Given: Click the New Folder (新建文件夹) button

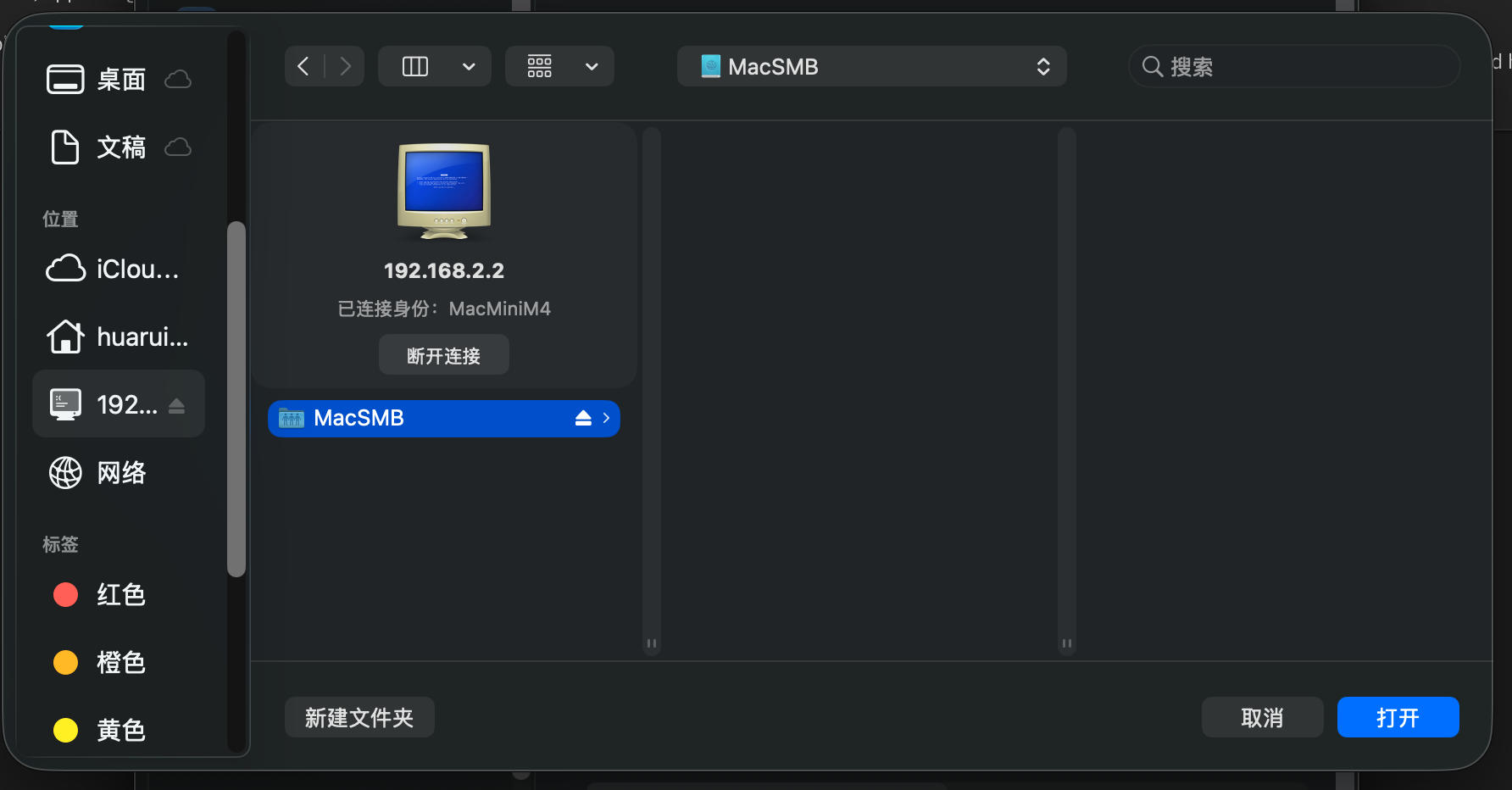Looking at the screenshot, I should point(359,717).
